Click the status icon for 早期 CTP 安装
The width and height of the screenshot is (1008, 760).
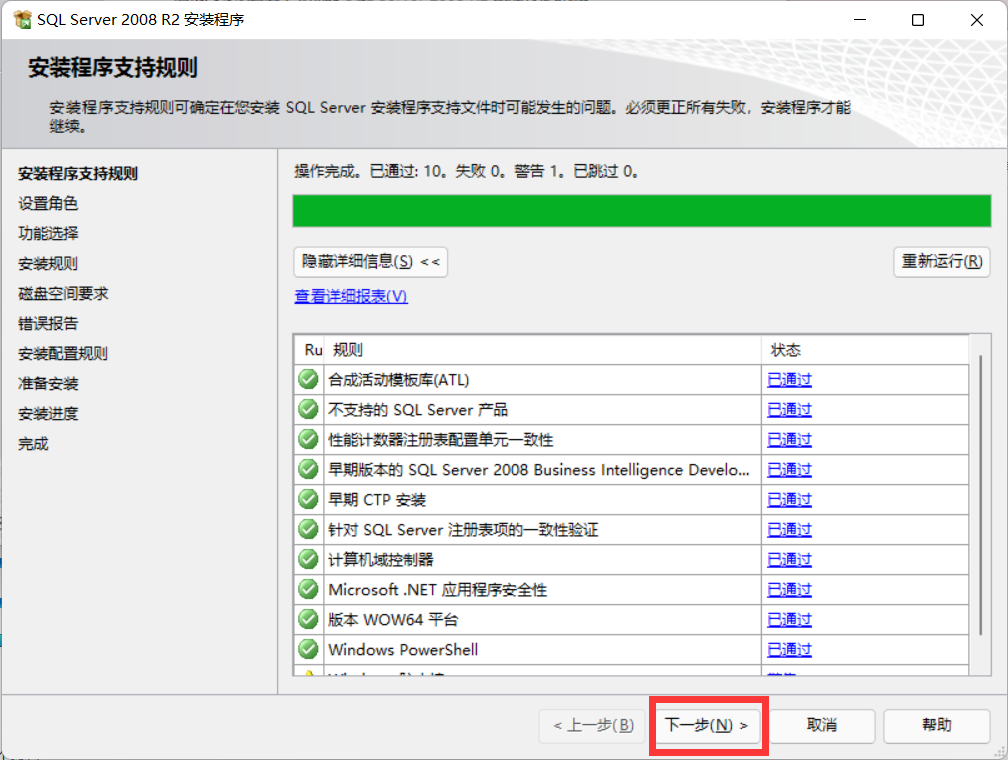click(x=308, y=500)
